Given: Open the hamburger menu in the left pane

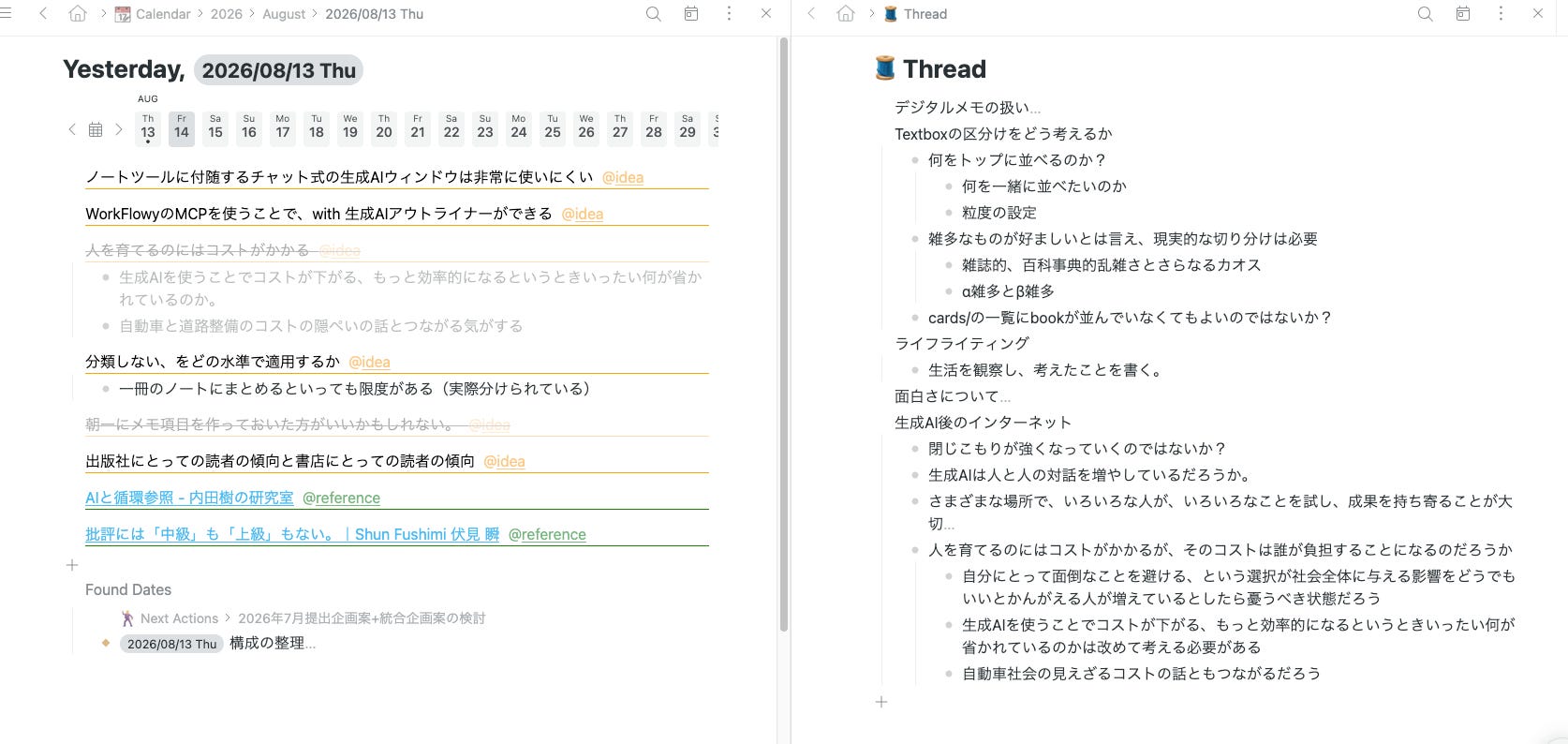Looking at the screenshot, I should 6,13.
